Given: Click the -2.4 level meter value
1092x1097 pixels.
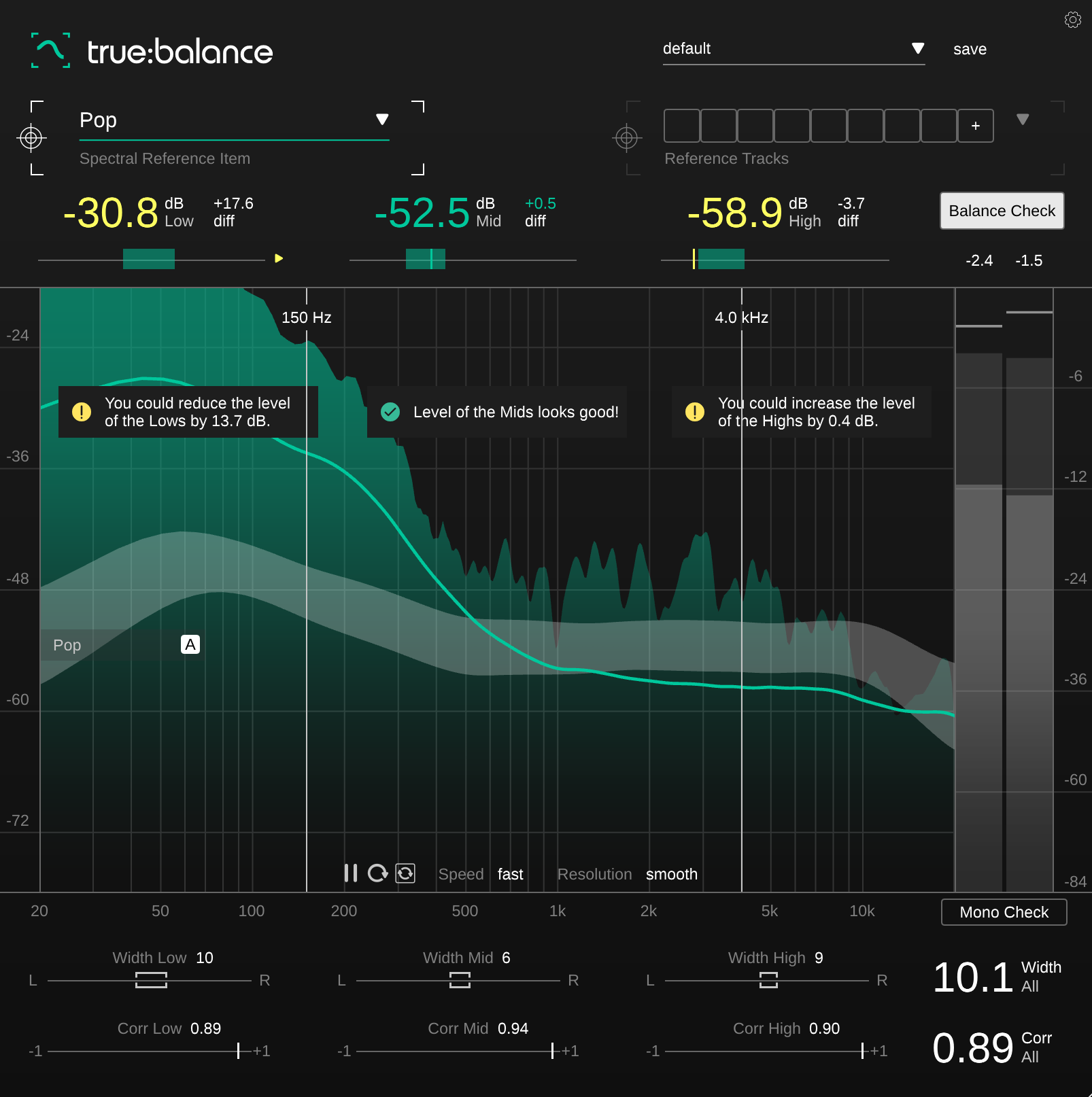Looking at the screenshot, I should tap(979, 261).
